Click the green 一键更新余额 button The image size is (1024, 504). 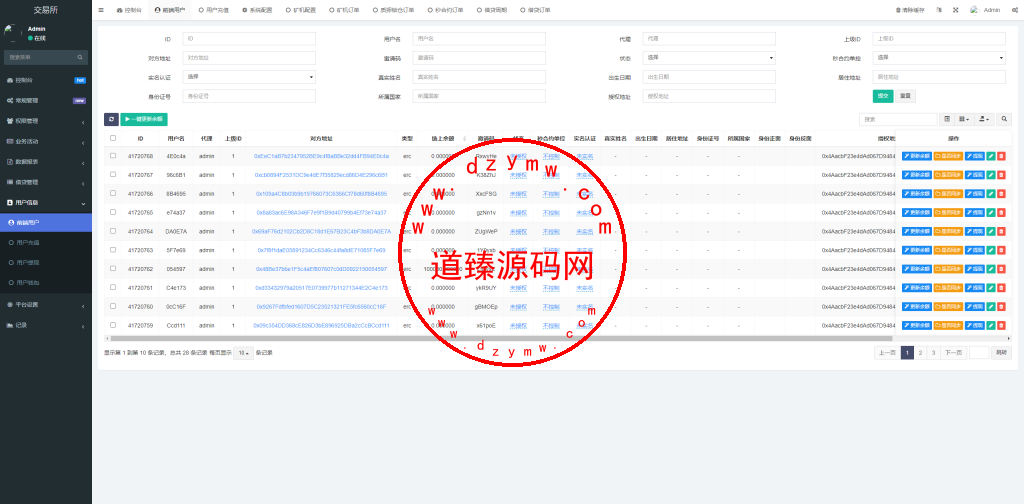pos(144,119)
